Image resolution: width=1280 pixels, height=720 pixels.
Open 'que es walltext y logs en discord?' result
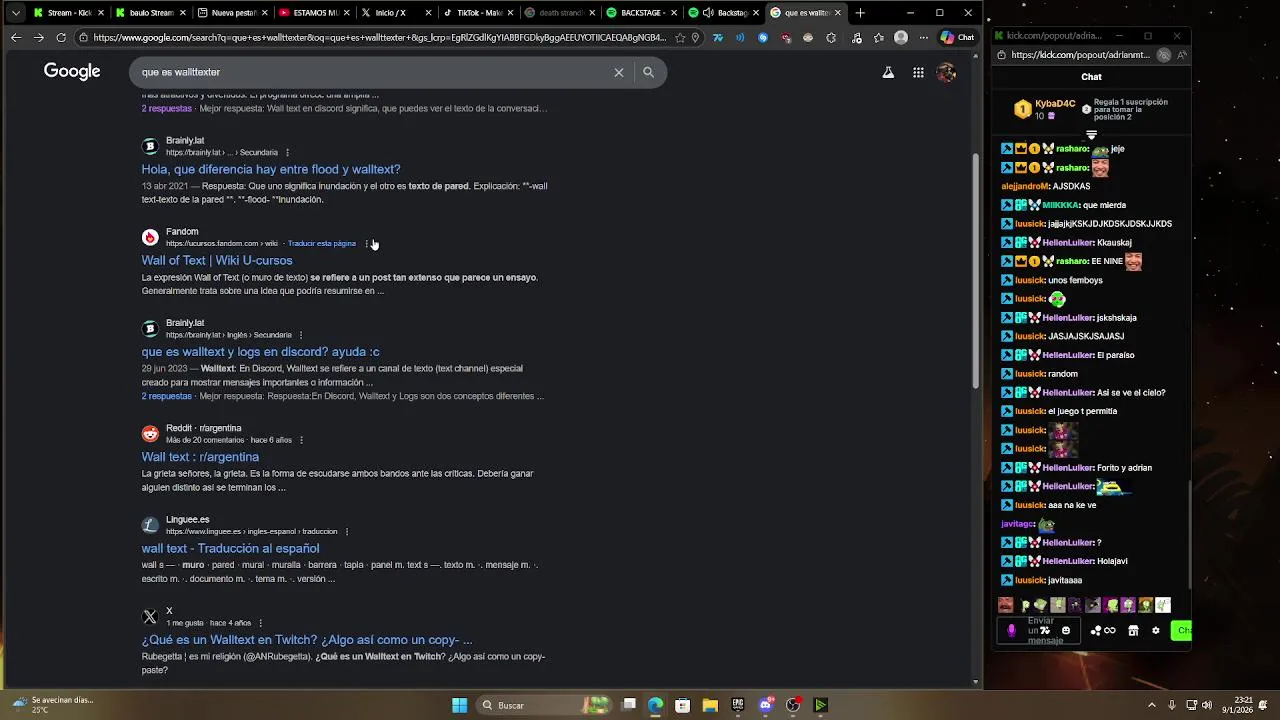click(260, 352)
